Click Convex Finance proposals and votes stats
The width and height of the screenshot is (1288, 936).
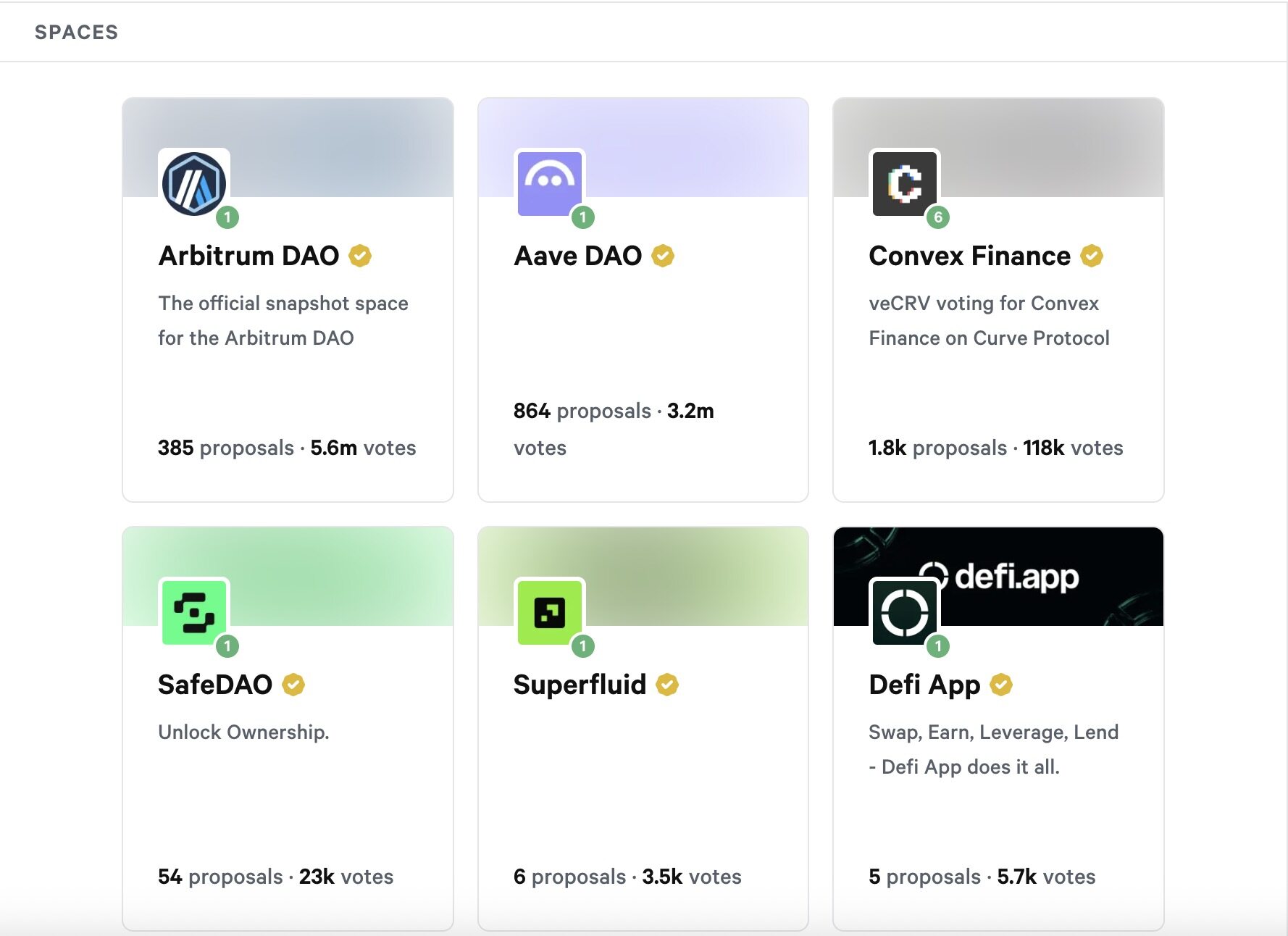[995, 448]
